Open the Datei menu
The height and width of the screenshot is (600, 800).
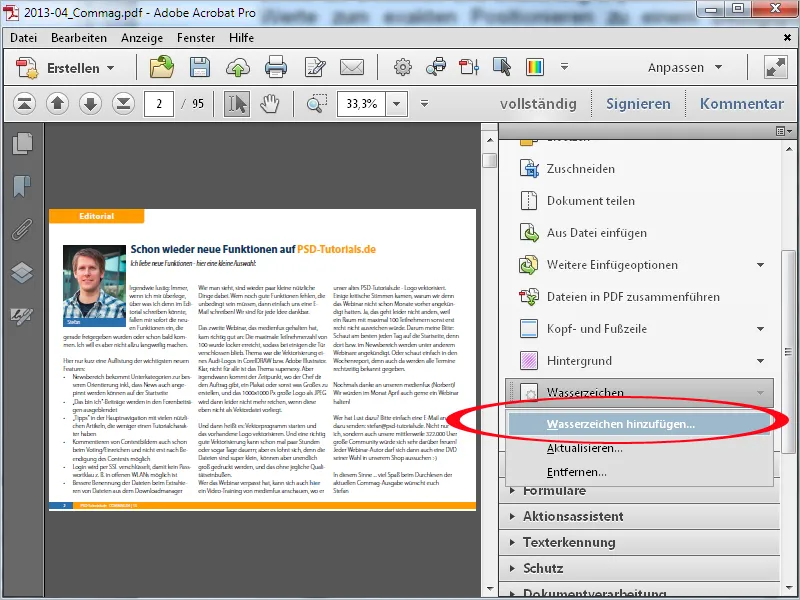[23, 38]
